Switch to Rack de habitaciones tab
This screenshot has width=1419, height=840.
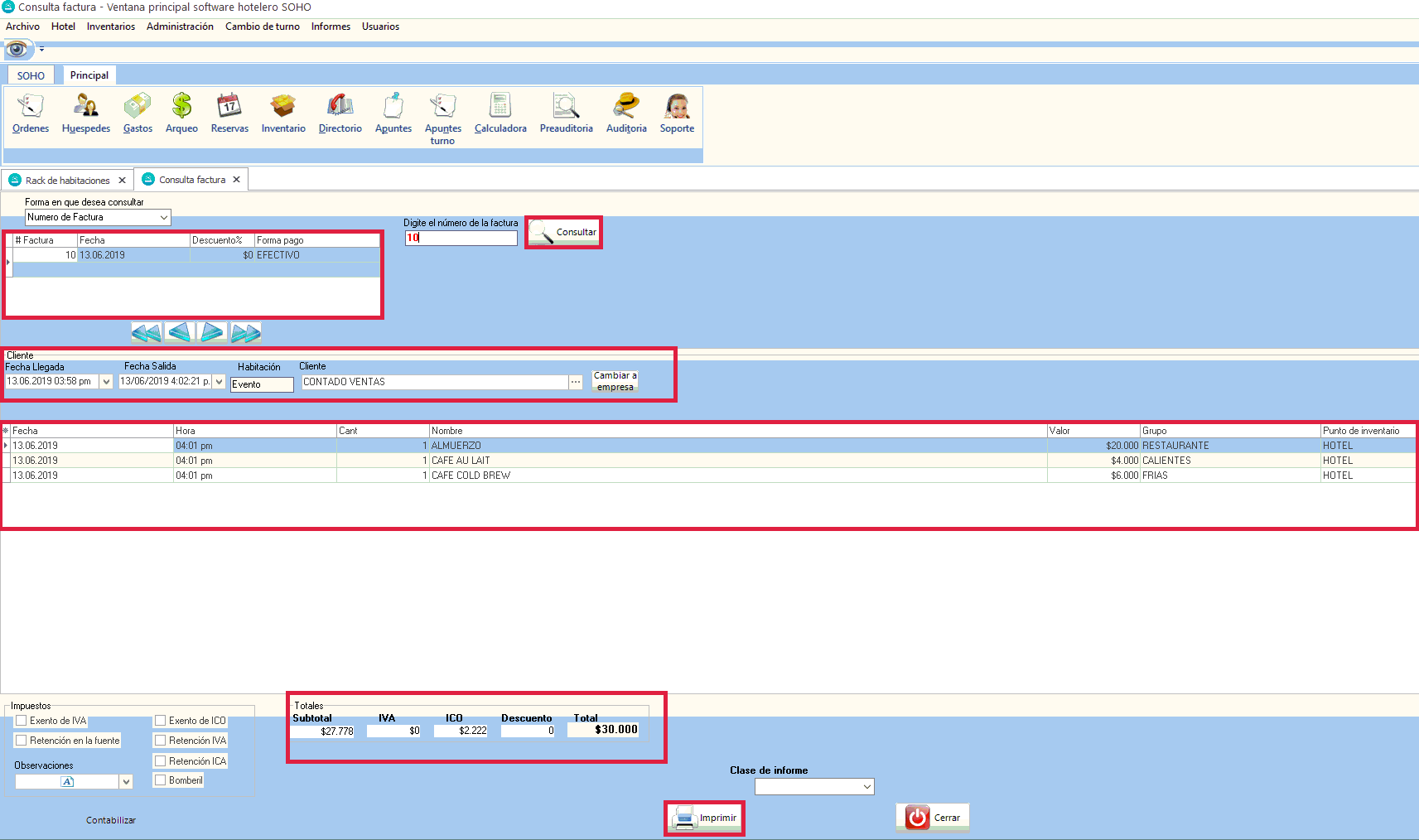67,181
